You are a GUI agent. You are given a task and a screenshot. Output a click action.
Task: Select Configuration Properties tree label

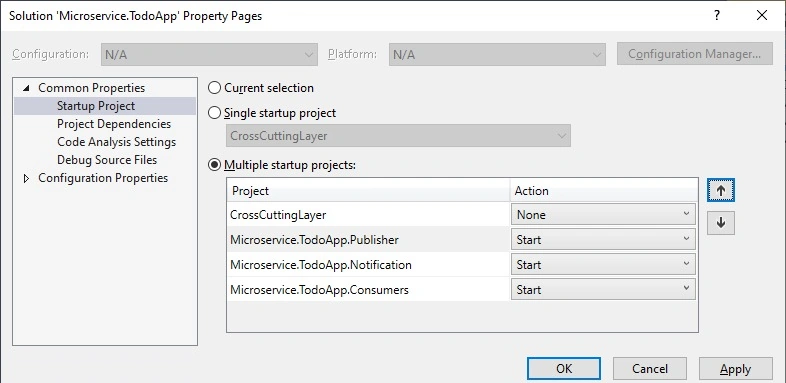point(103,178)
